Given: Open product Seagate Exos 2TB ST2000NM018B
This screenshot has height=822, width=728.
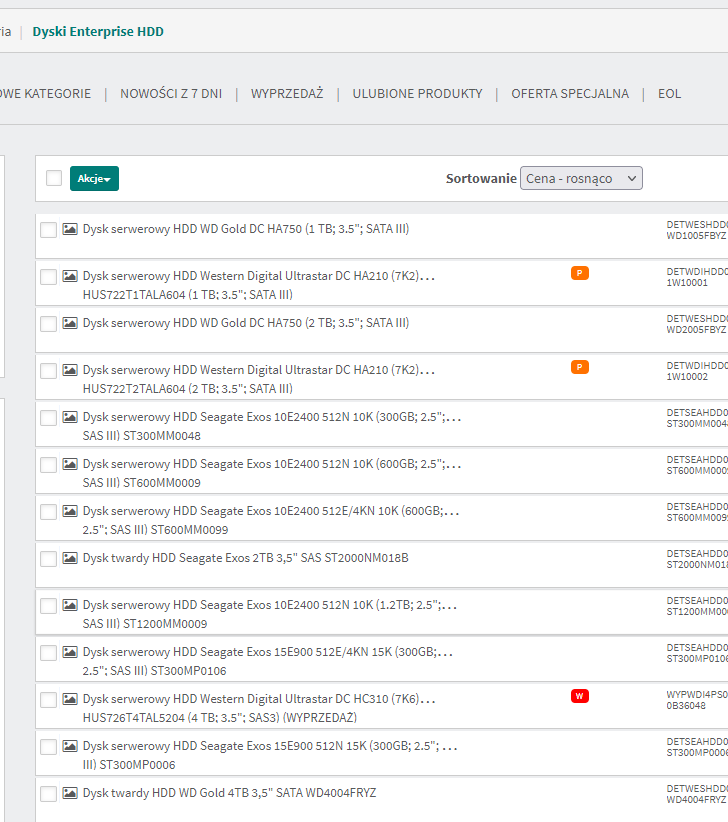Looking at the screenshot, I should [245, 558].
